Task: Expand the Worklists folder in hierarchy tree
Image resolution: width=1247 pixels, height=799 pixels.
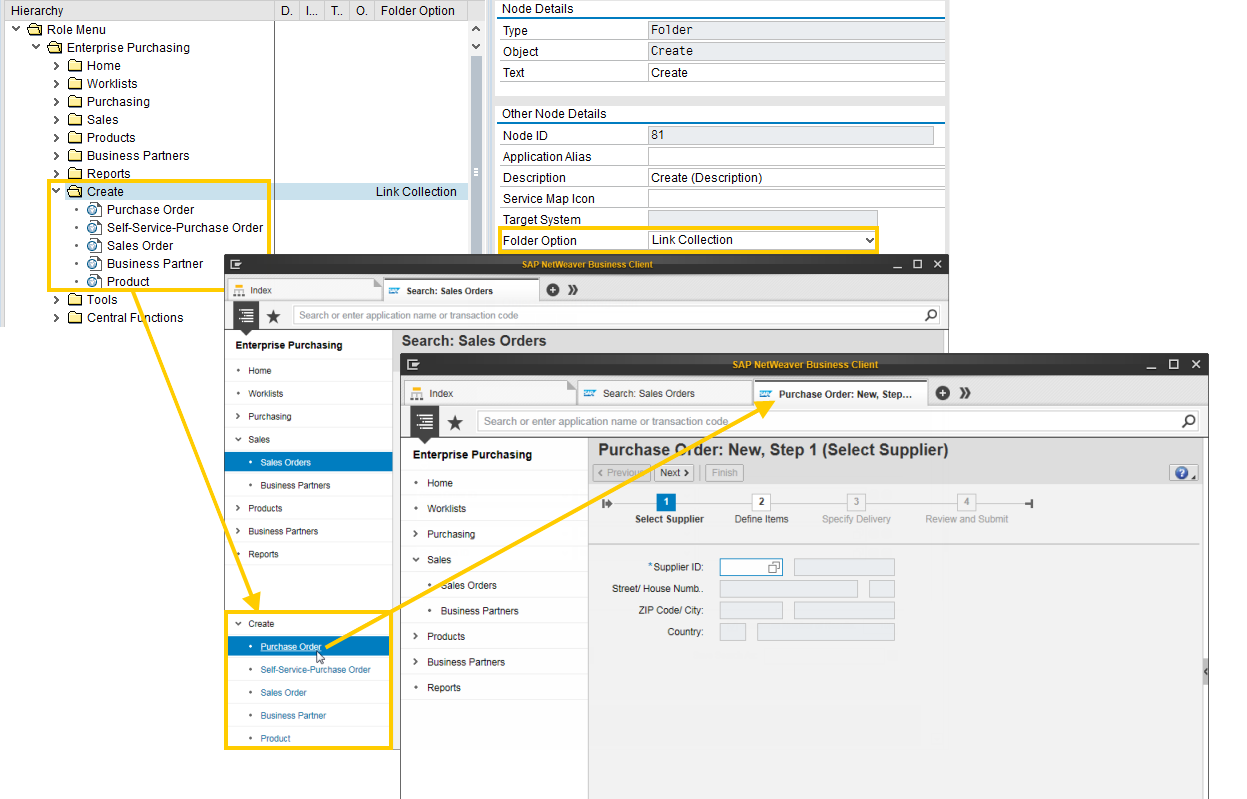Action: pos(56,84)
